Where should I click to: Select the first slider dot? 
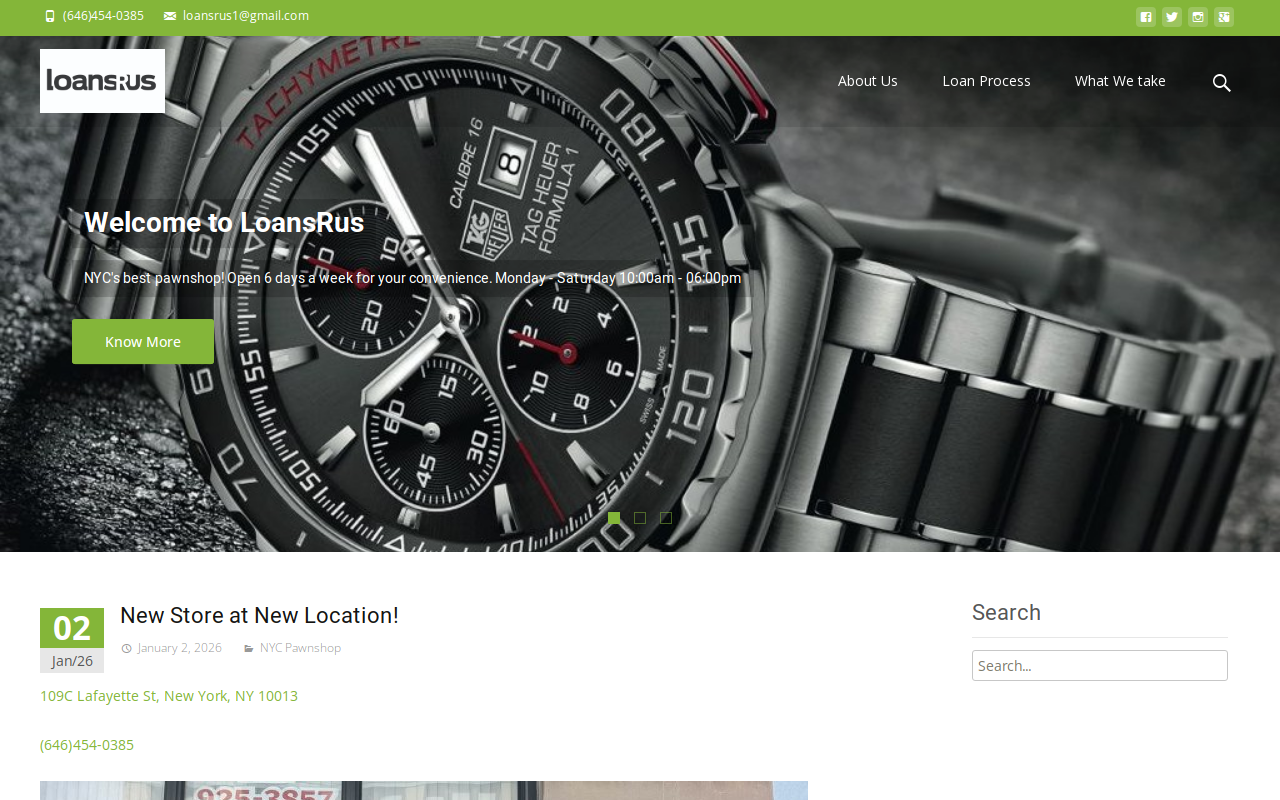coord(614,518)
